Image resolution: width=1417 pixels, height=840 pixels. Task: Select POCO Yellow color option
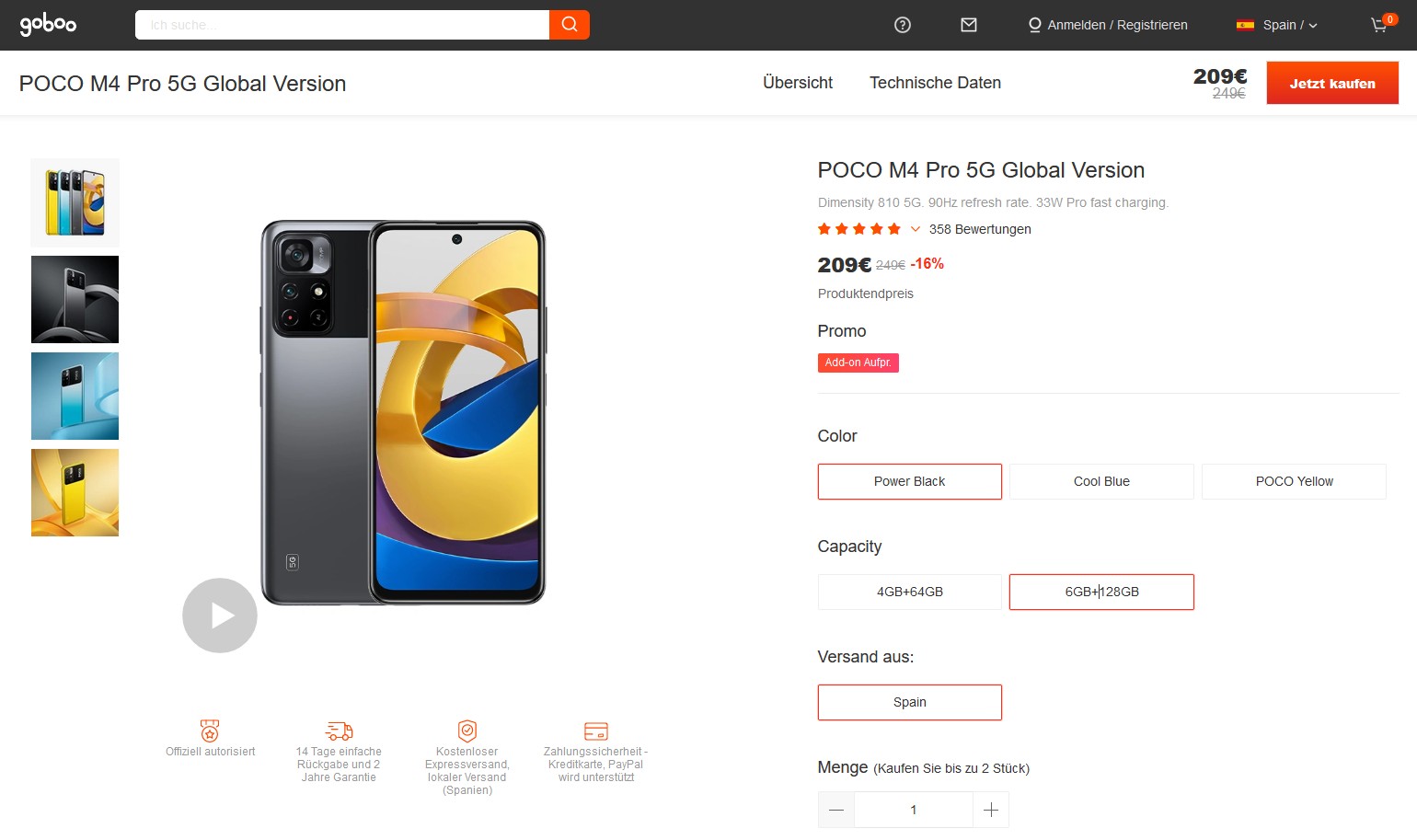pyautogui.click(x=1294, y=481)
